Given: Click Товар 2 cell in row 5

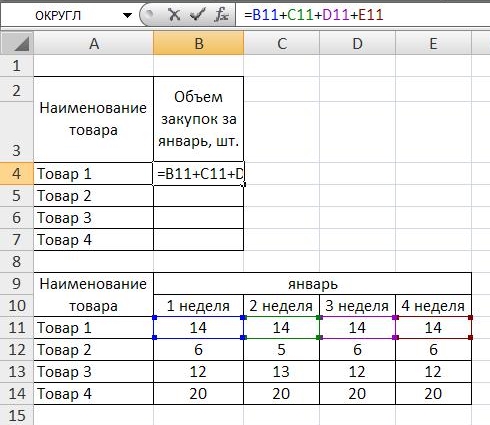Looking at the screenshot, I should [94, 196].
